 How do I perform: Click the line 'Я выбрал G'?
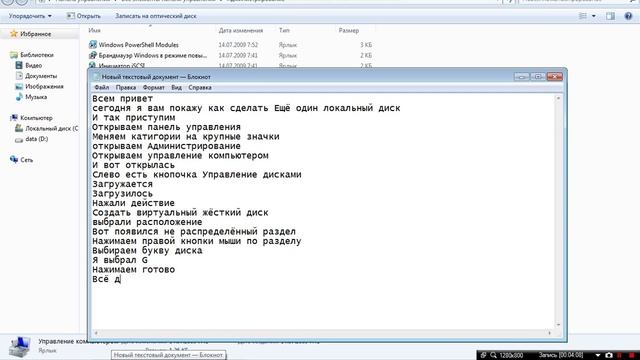120,260
